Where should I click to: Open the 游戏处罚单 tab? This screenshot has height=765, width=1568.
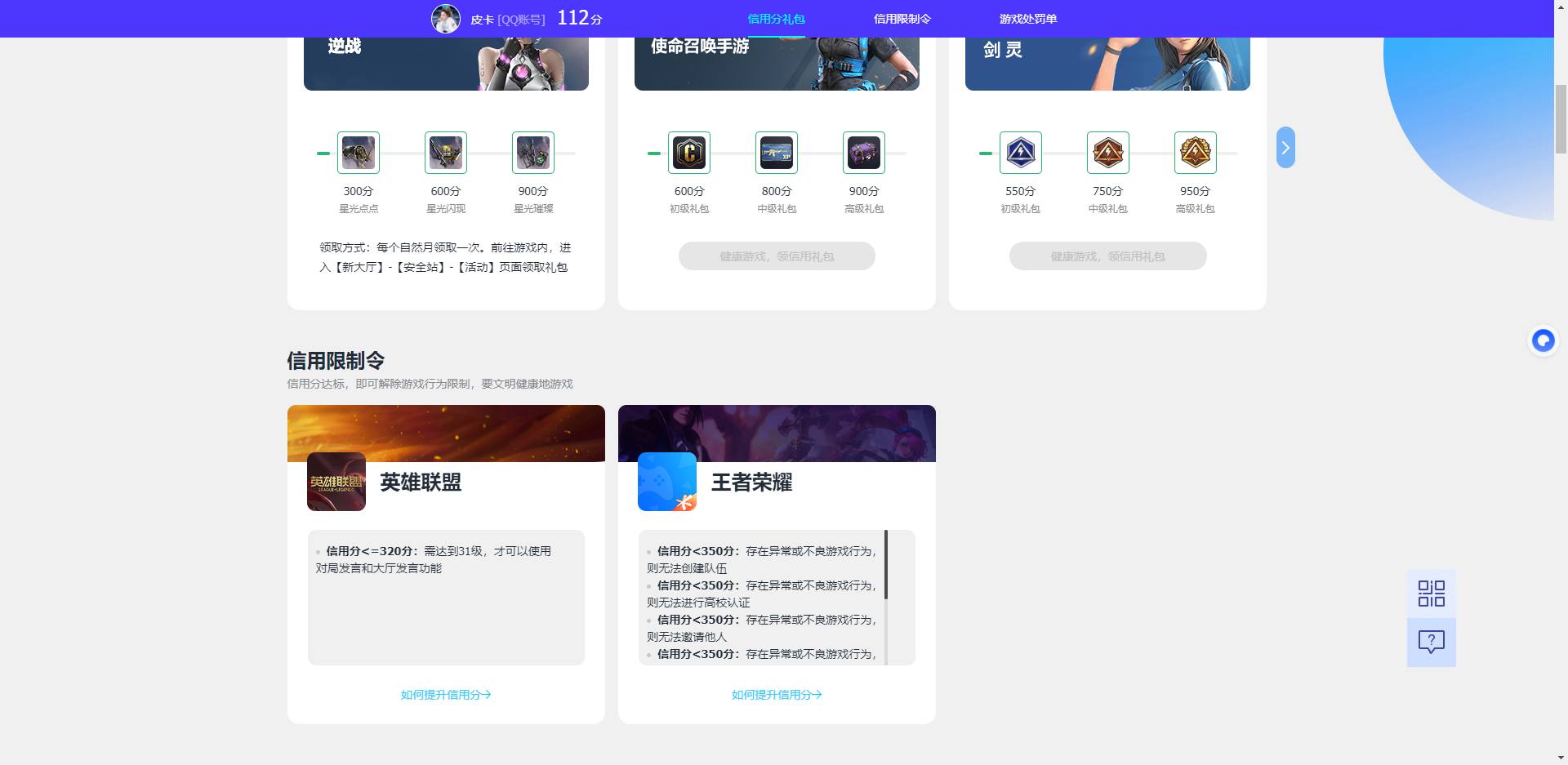tap(1027, 19)
